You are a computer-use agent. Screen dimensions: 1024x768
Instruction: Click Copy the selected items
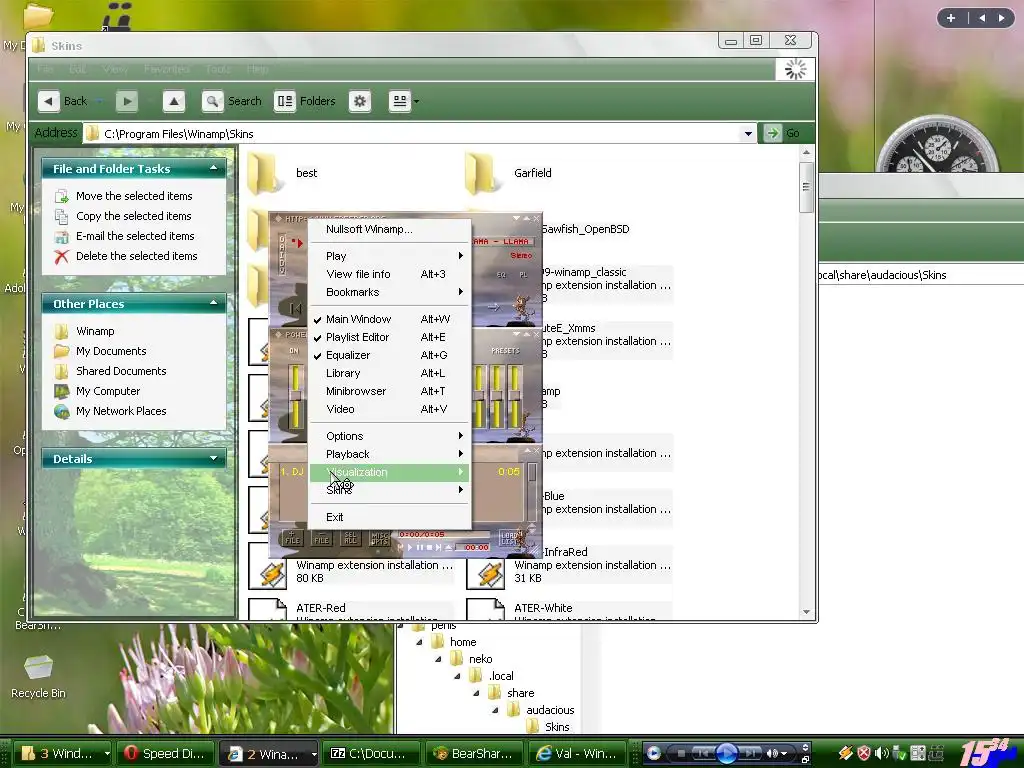(133, 216)
